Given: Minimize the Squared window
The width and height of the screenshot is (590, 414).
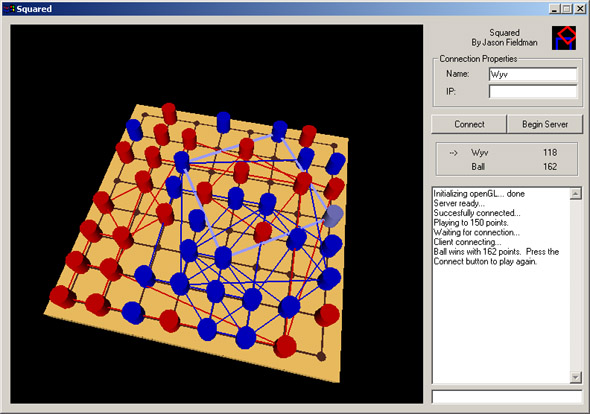Looking at the screenshot, I should (x=554, y=9).
